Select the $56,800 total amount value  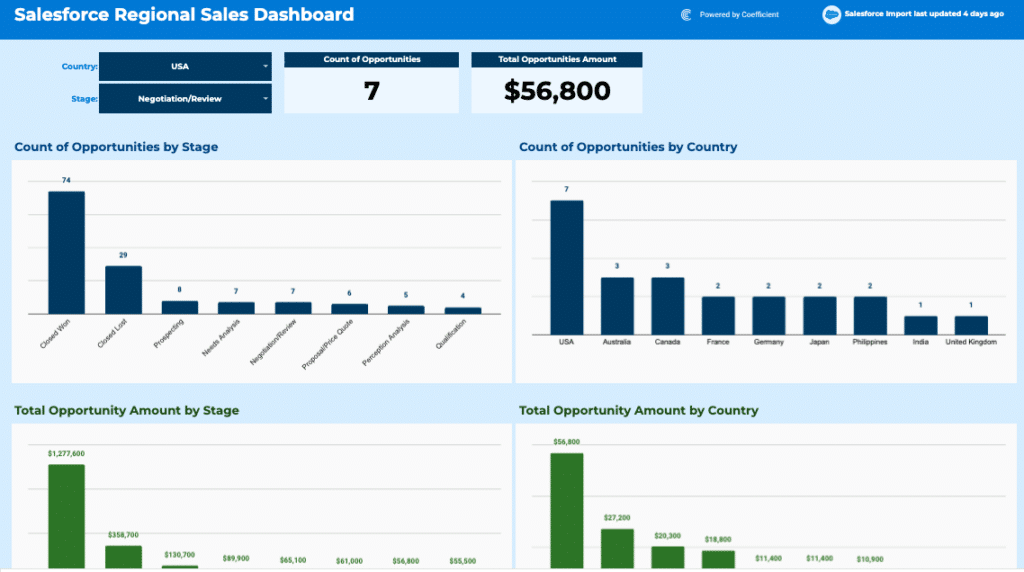click(557, 91)
